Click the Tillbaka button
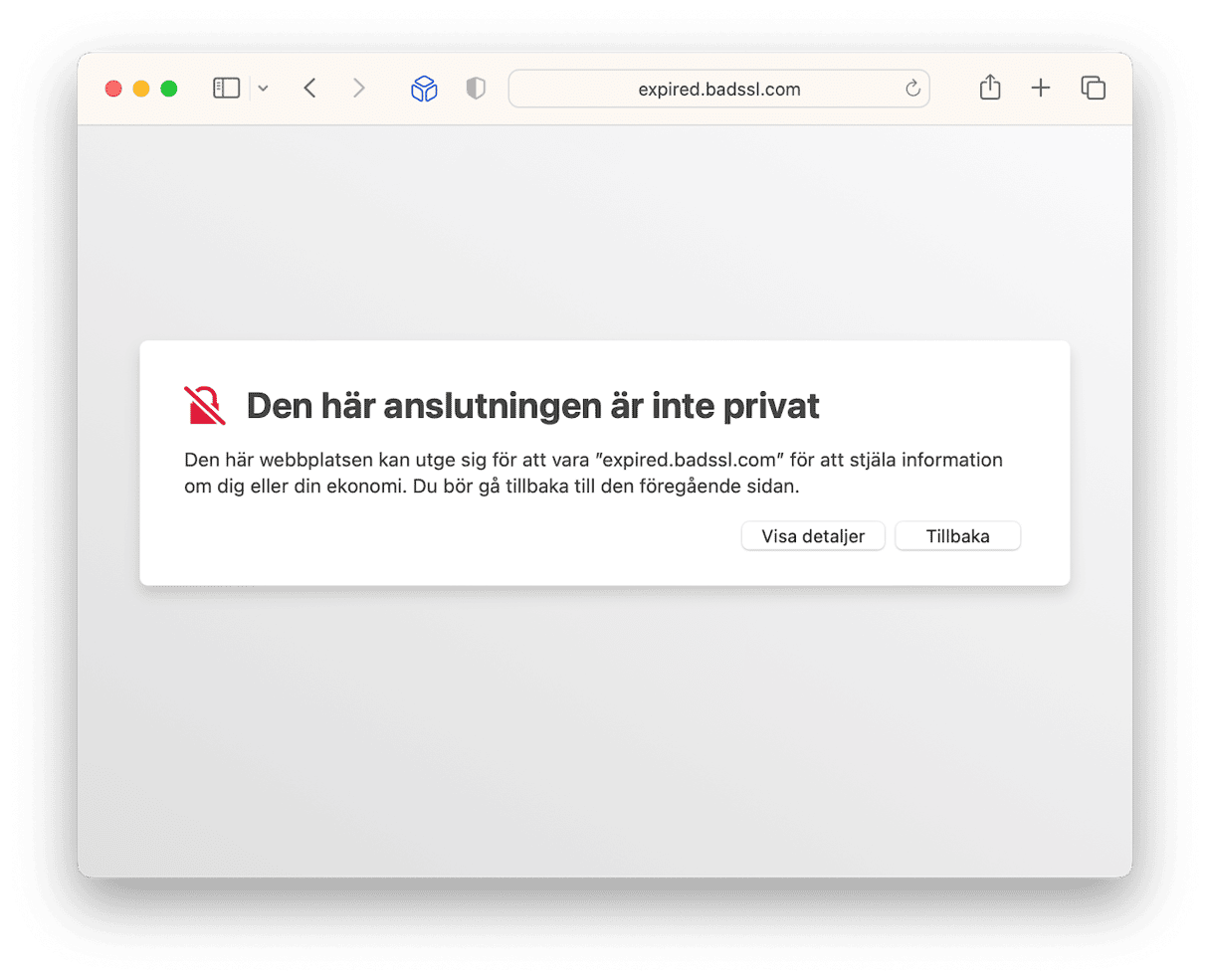 pyautogui.click(x=957, y=536)
